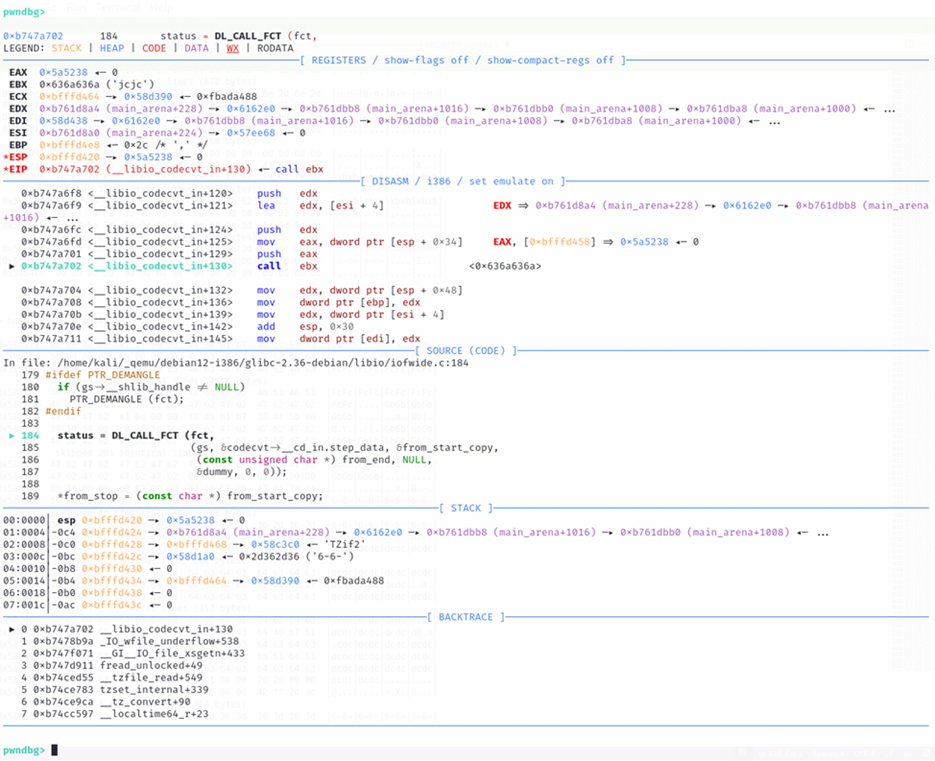
Task: Click source line 182 #endif
Action: pyautogui.click(x=51, y=412)
